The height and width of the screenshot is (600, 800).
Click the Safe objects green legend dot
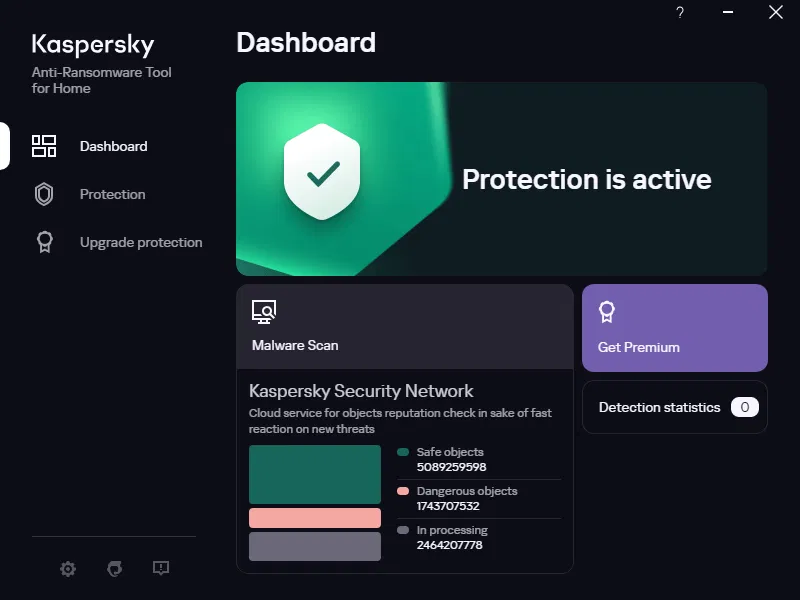(403, 452)
